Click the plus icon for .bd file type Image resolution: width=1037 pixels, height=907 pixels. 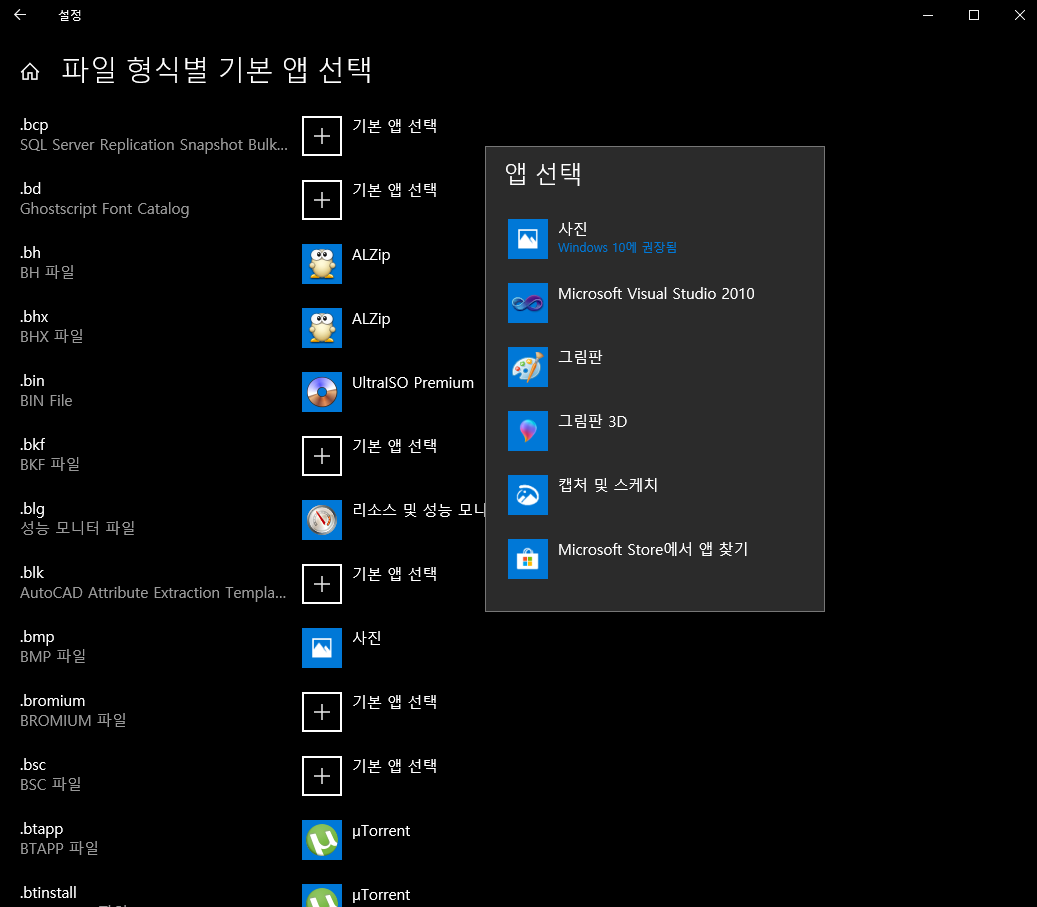(322, 200)
